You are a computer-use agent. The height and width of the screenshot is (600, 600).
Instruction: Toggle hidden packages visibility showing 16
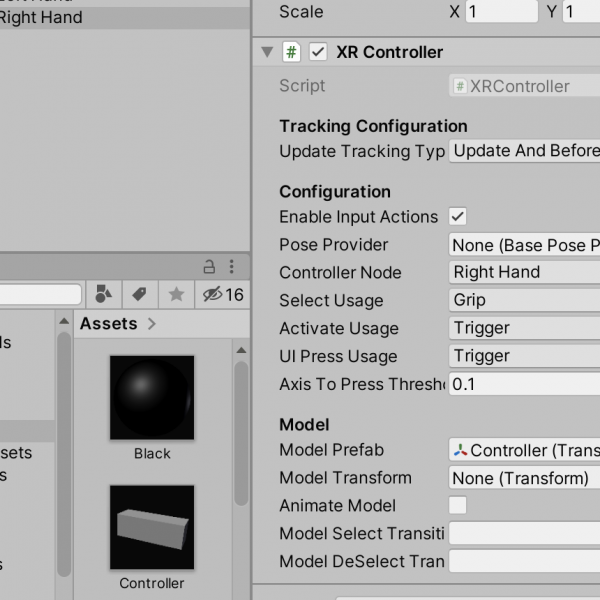coord(223,294)
